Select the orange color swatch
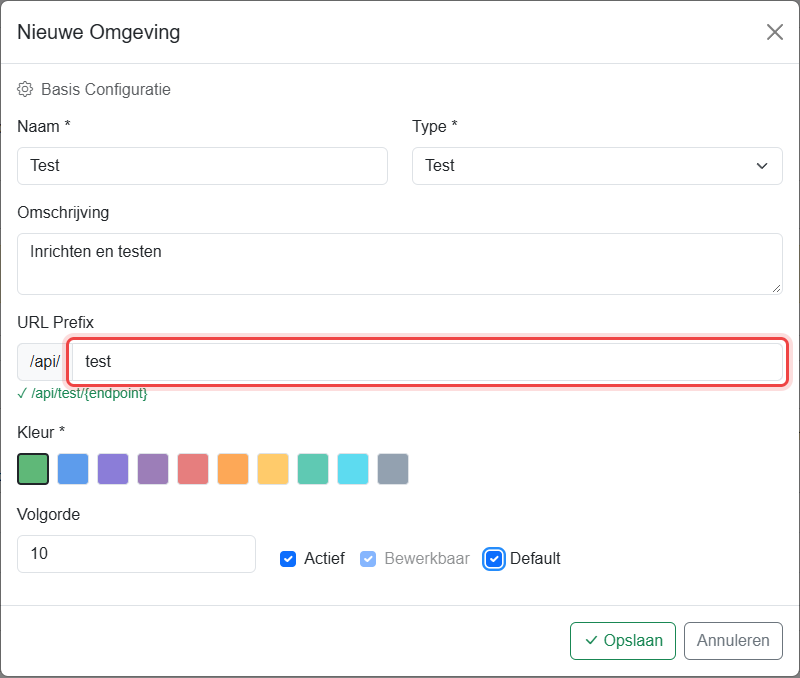800x678 pixels. point(233,468)
